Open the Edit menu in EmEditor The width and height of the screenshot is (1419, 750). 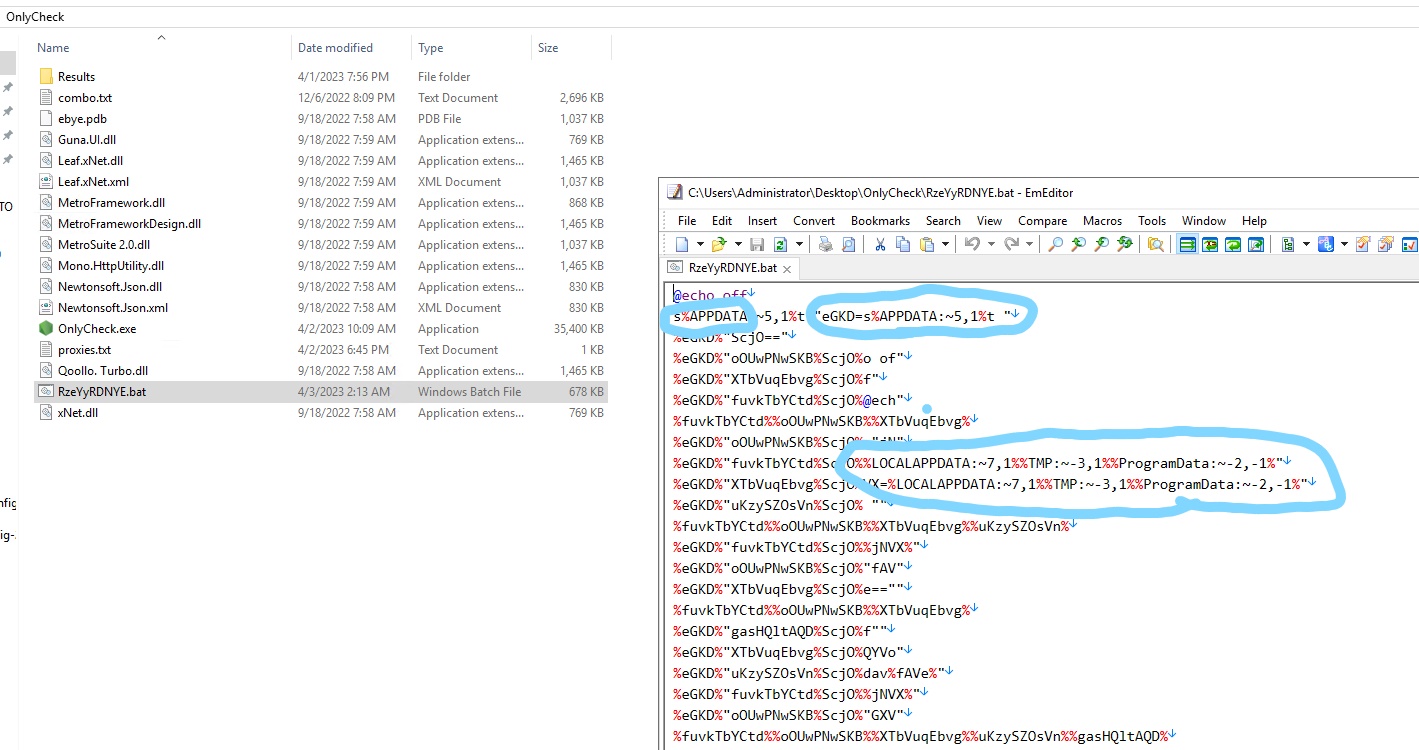pos(722,220)
